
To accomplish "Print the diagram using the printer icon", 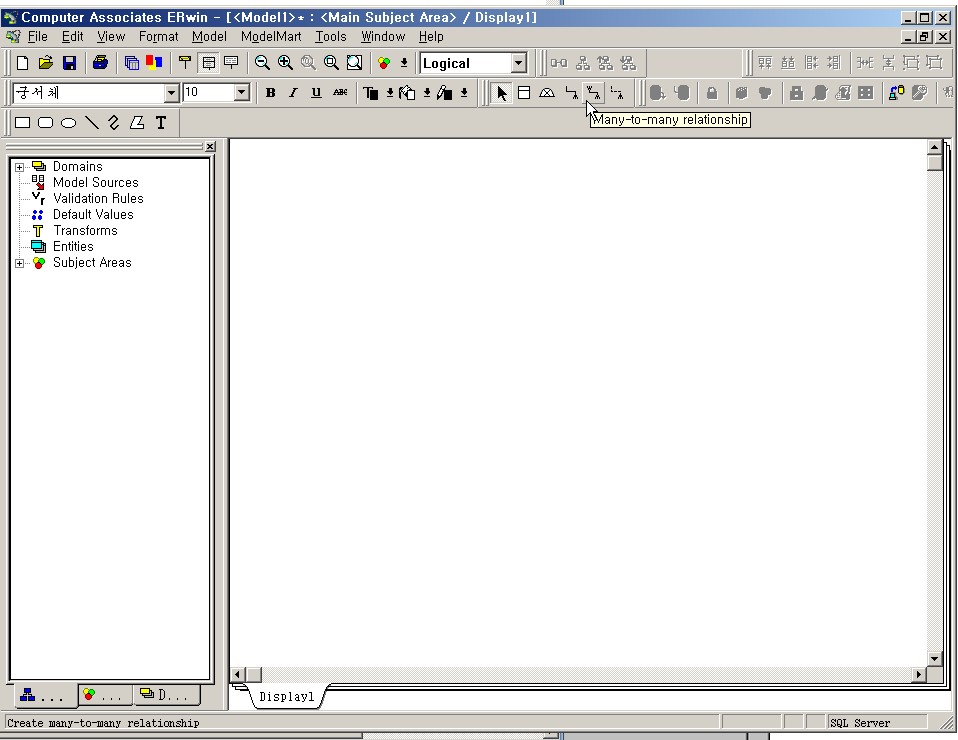I will click(x=100, y=63).
